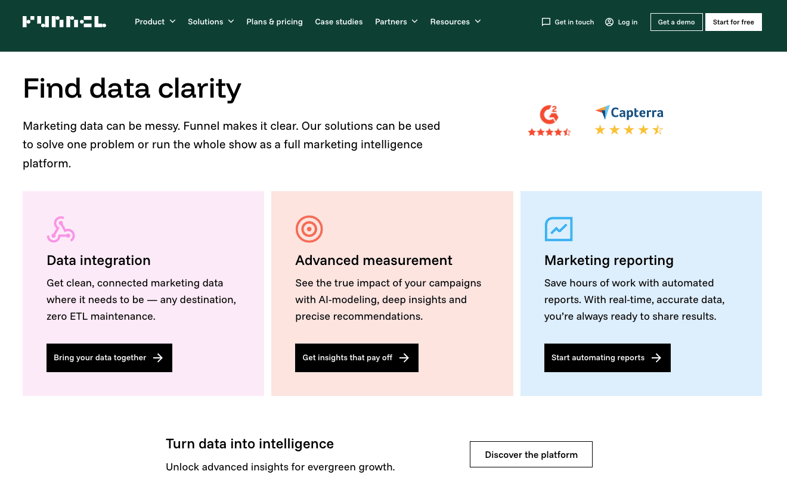Open the Partners dropdown menu

pos(396,22)
